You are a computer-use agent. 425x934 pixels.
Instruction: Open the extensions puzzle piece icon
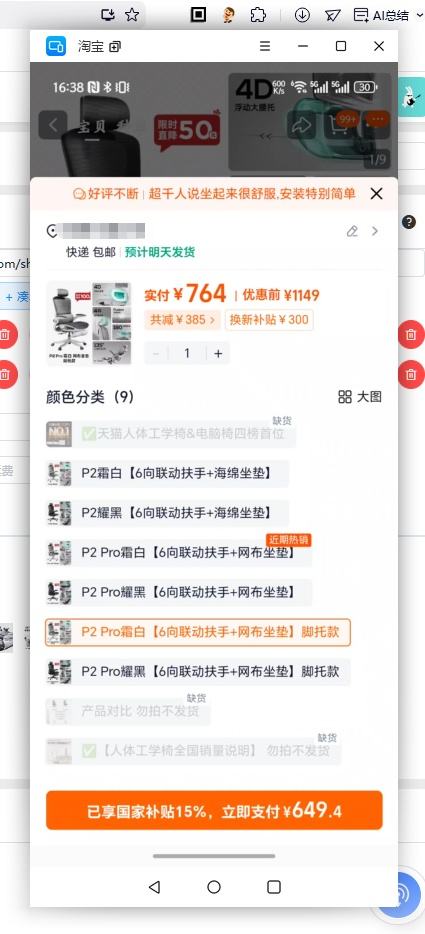tap(258, 15)
